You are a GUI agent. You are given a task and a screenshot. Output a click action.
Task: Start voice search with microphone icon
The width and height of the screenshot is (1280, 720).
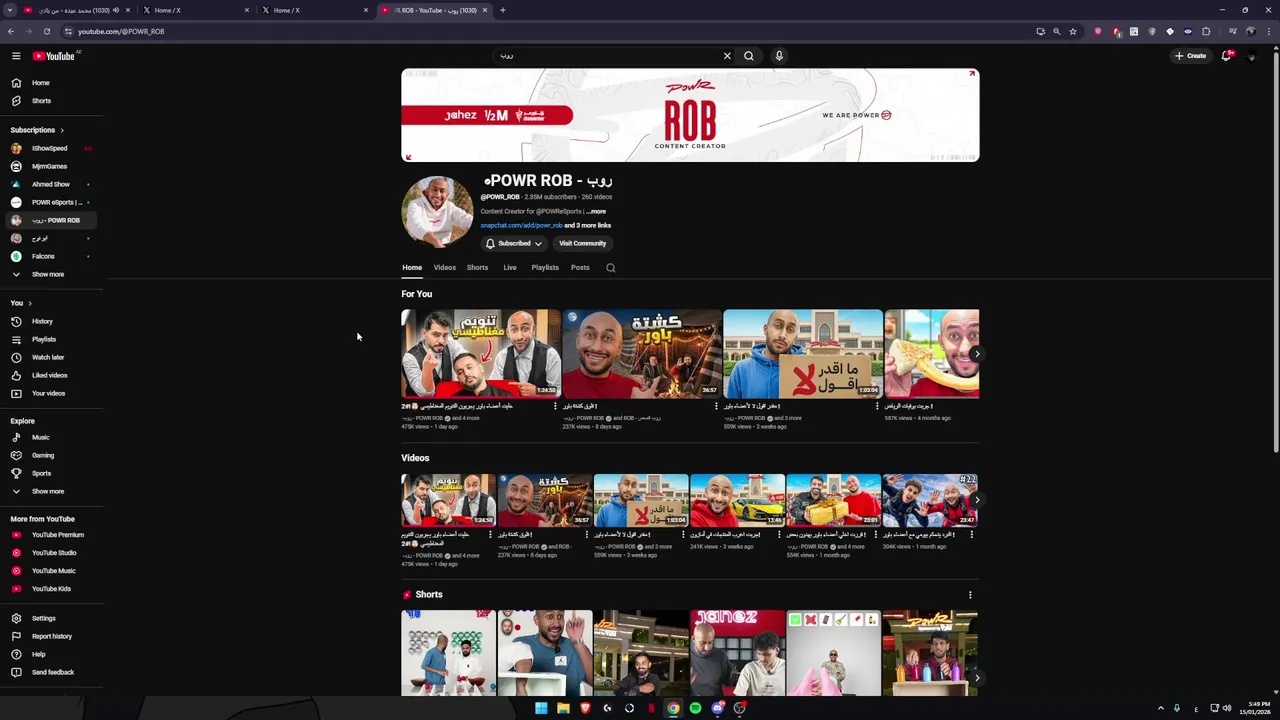[779, 56]
